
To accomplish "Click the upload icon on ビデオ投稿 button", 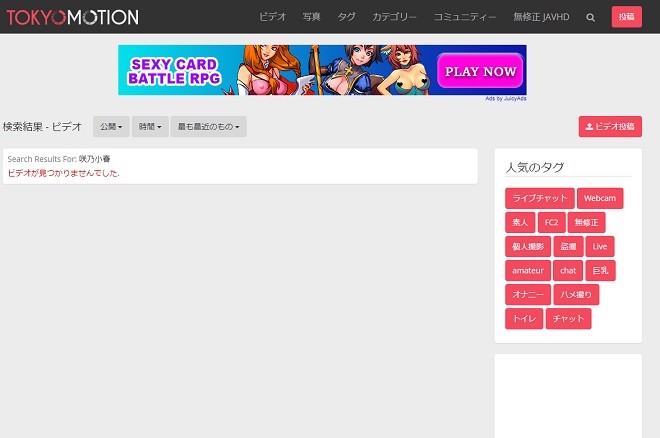I will coord(589,127).
